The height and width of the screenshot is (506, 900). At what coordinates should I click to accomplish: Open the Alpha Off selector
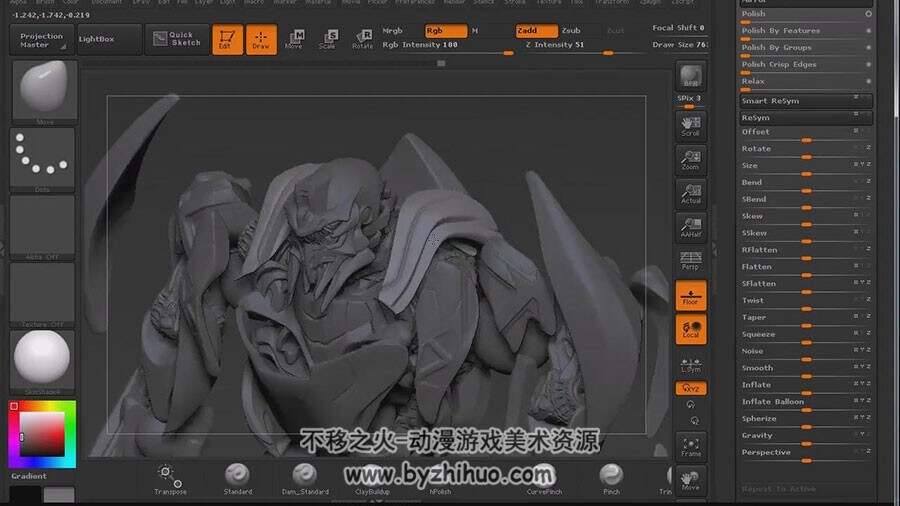tap(42, 227)
